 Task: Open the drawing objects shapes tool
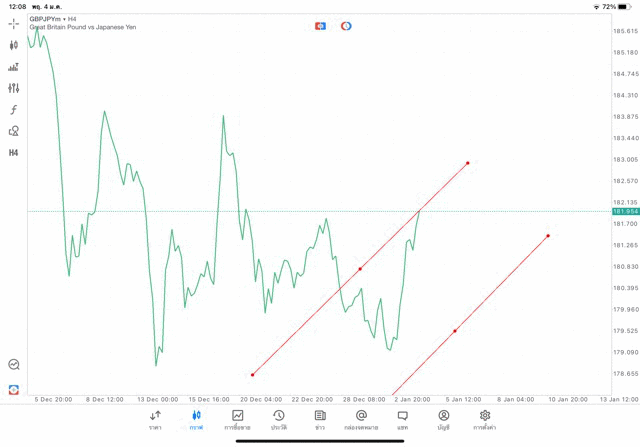click(14, 131)
